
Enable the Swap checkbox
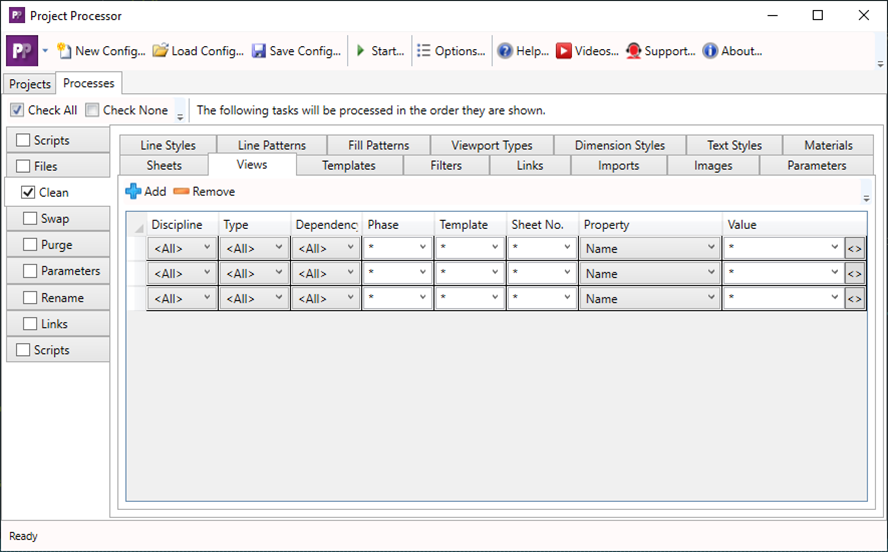point(30,219)
